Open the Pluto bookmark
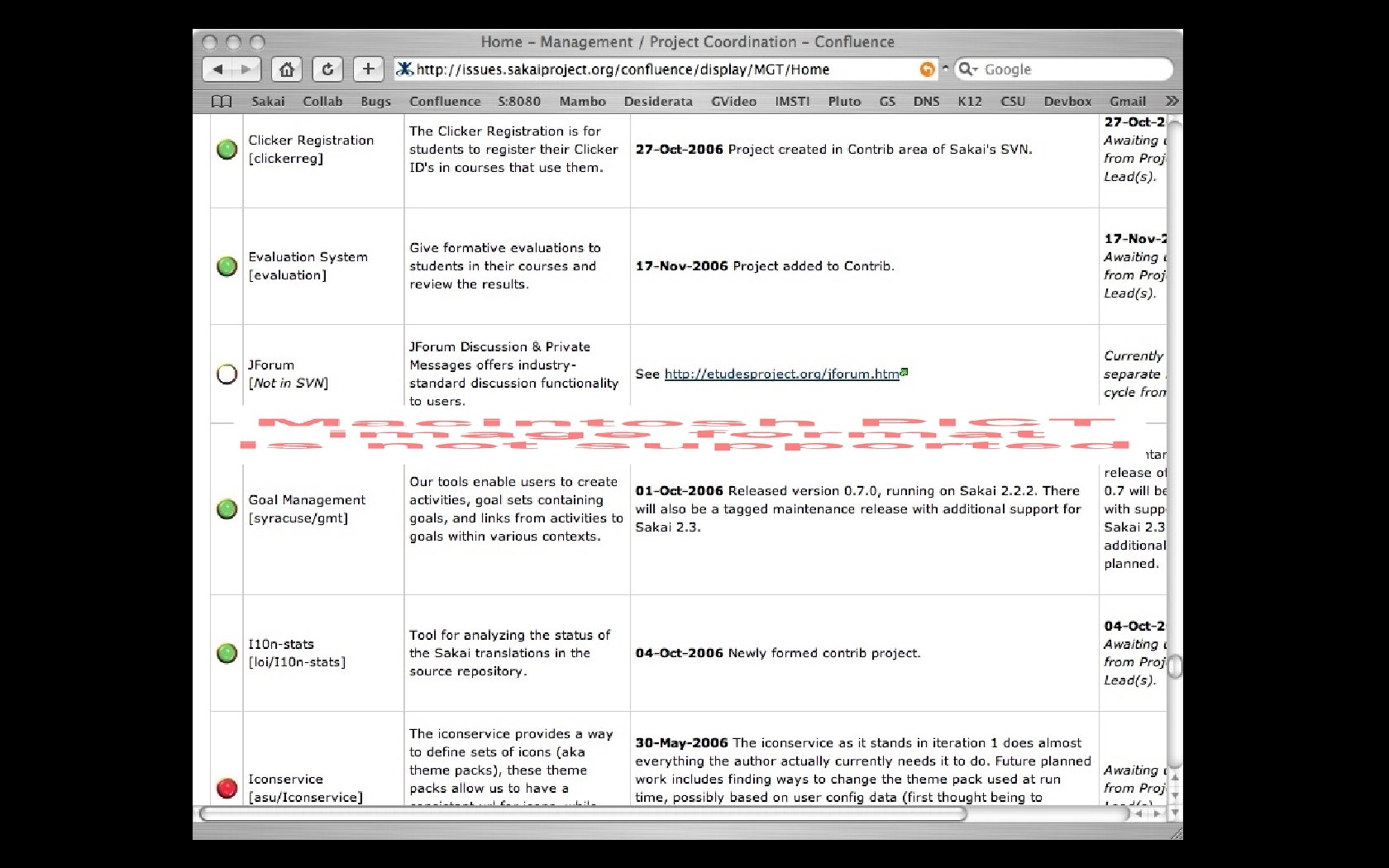The image size is (1389, 868). click(844, 101)
